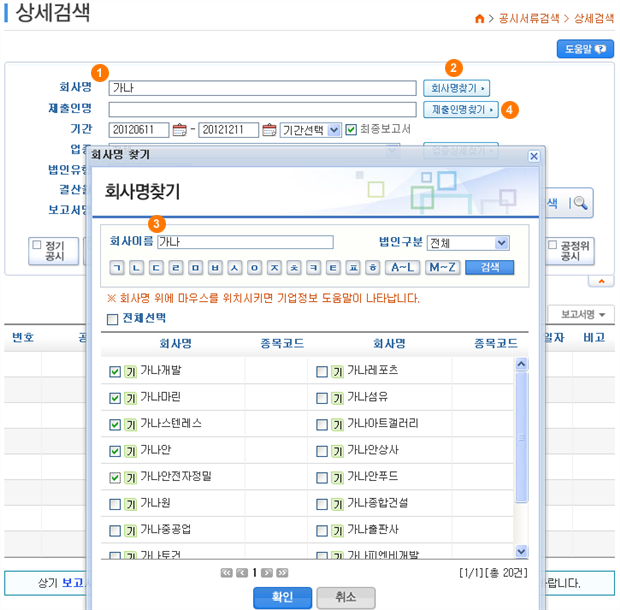
Task: Uncheck the 가나개발 company checkbox
Action: 114,371
